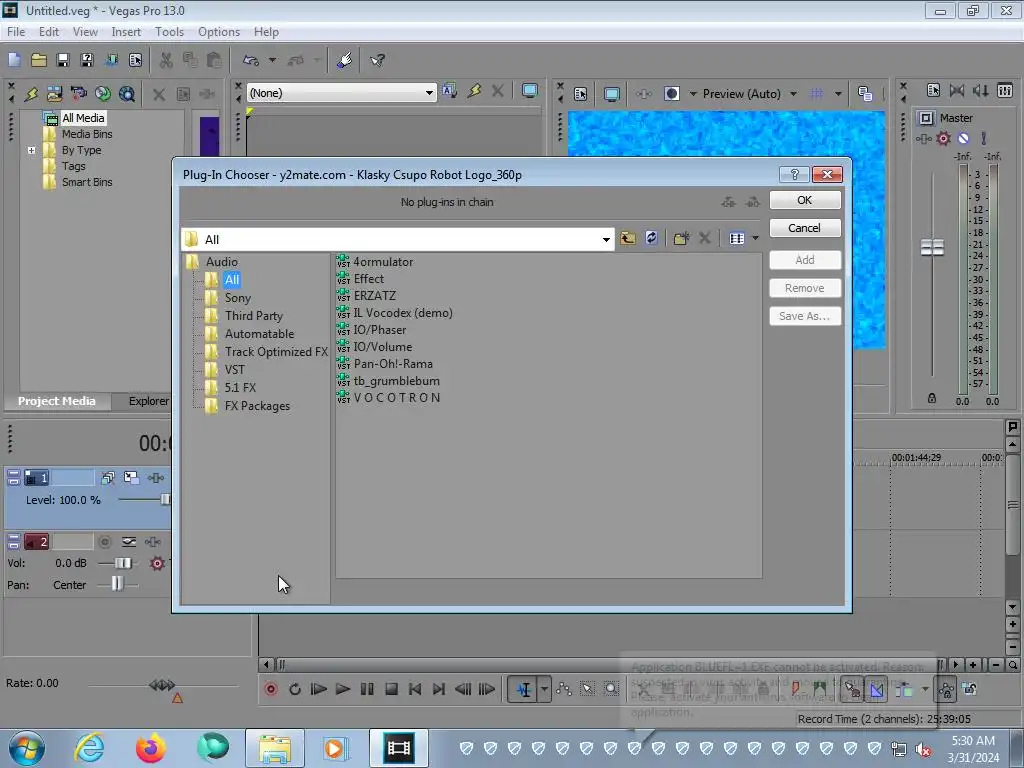
Task: Open the Overlays dropdown arrow in preview
Action: (838, 94)
